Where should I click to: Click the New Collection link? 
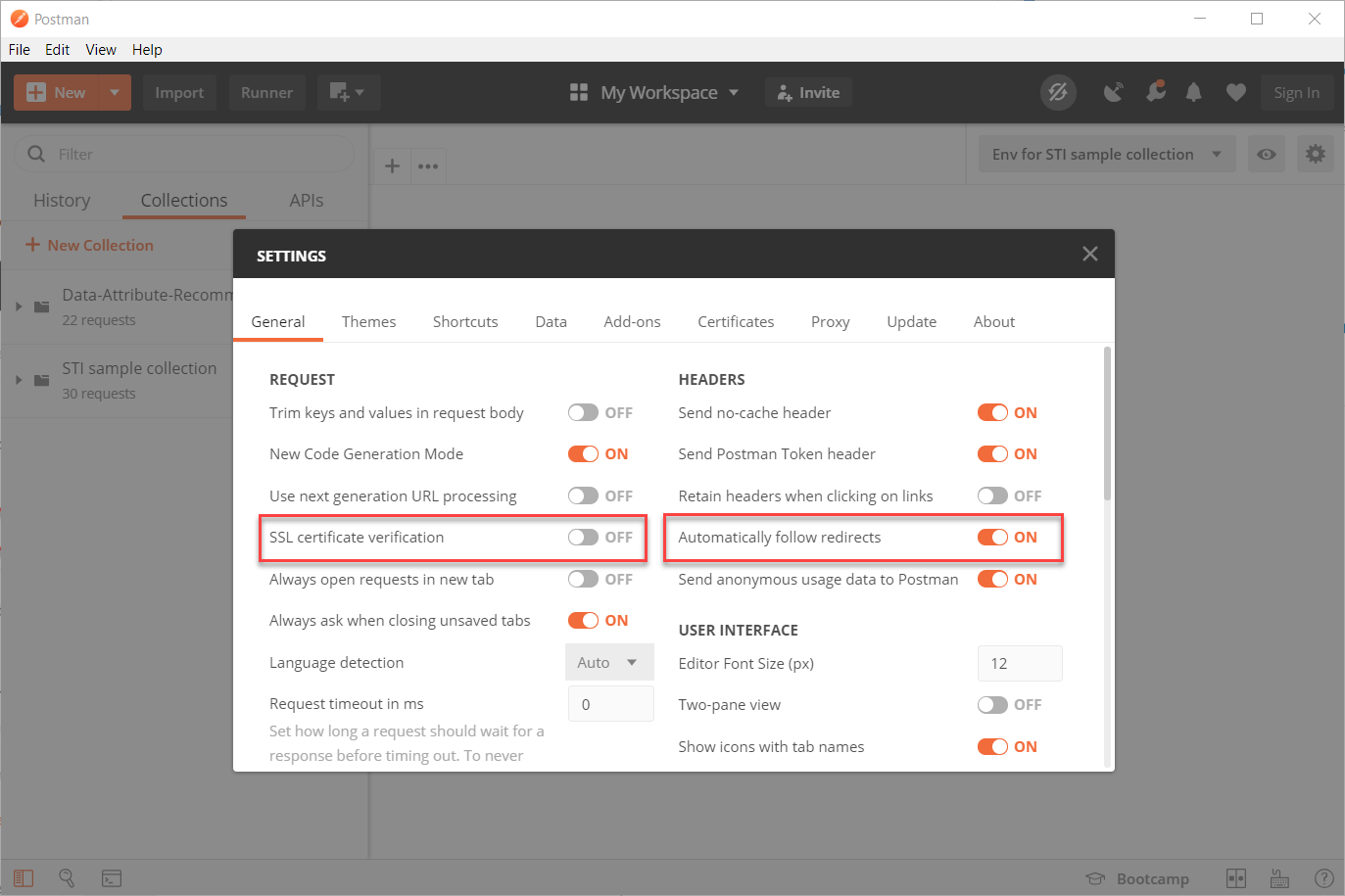(89, 245)
